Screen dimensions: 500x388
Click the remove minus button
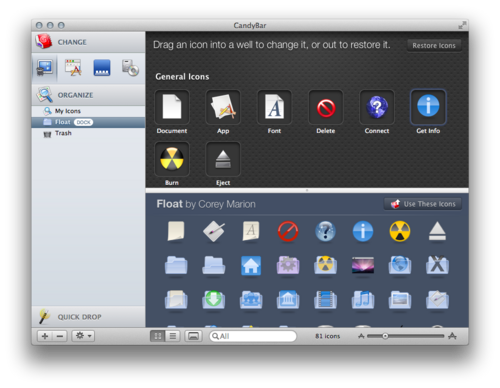(60, 336)
